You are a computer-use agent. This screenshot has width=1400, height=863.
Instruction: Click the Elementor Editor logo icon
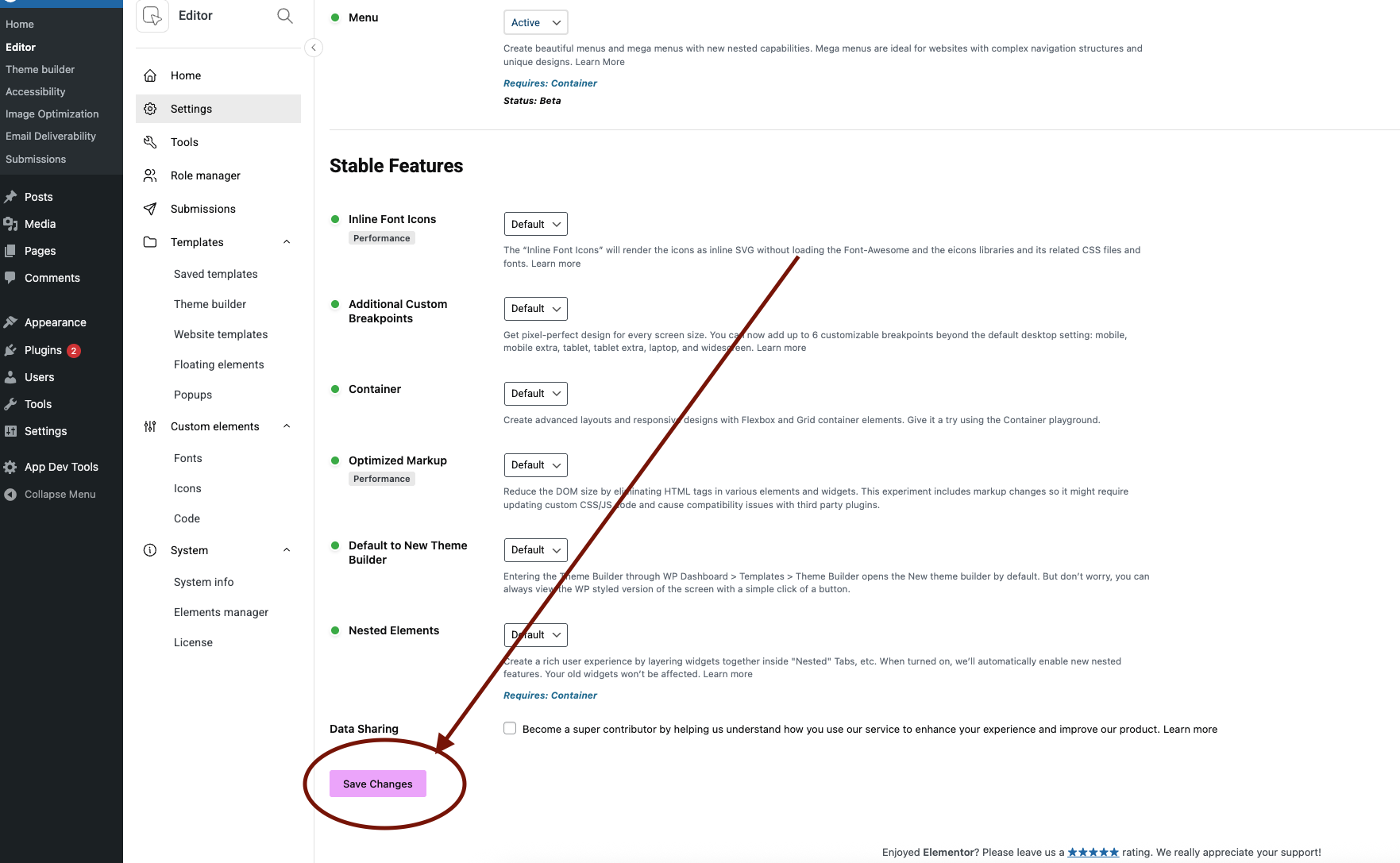(x=152, y=16)
